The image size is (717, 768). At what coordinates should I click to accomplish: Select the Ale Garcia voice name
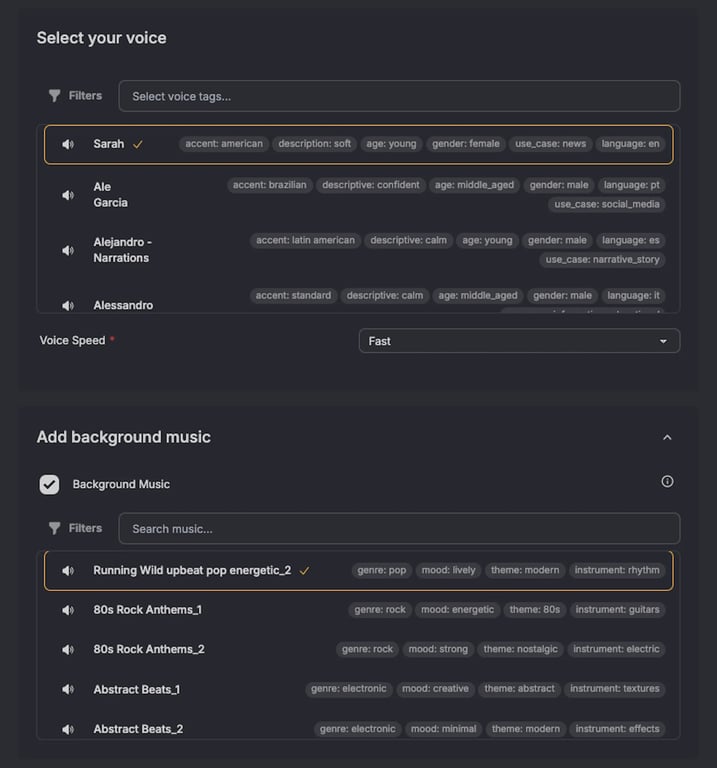(110, 195)
